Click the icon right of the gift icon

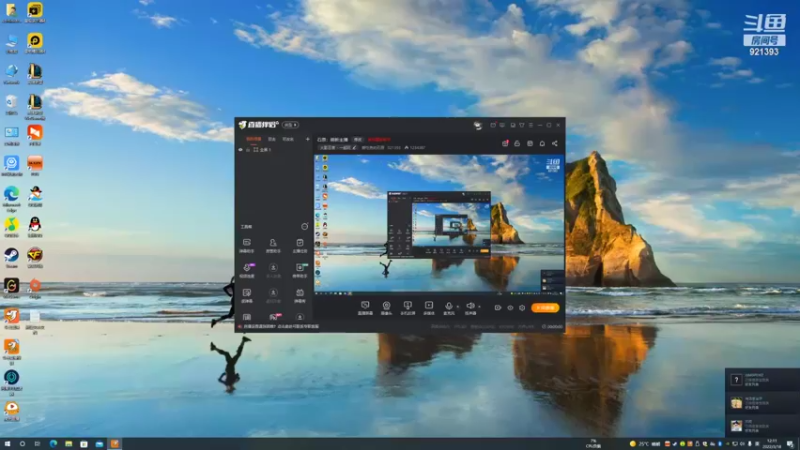point(517,143)
